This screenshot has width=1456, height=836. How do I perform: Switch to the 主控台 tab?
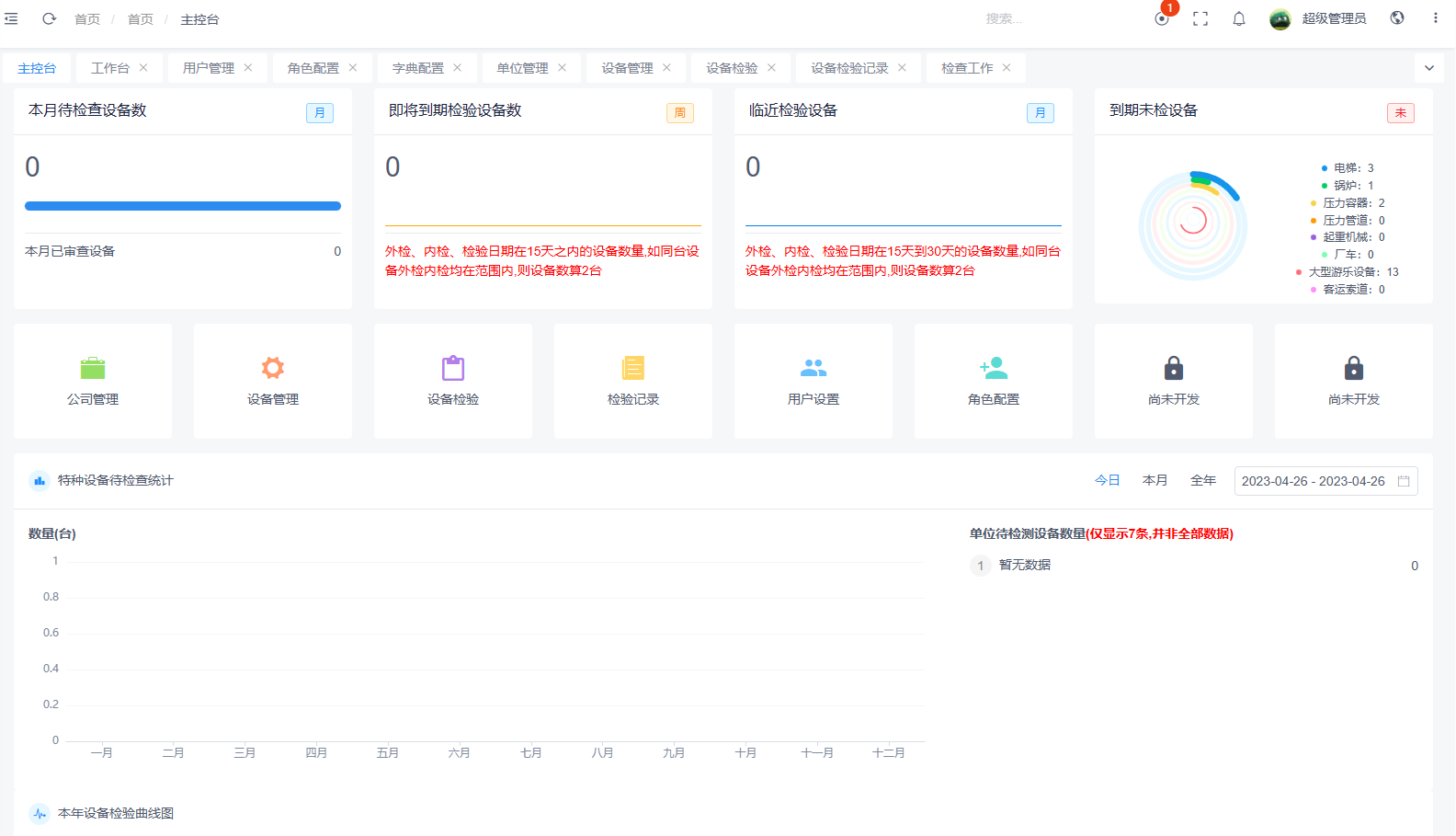point(37,68)
